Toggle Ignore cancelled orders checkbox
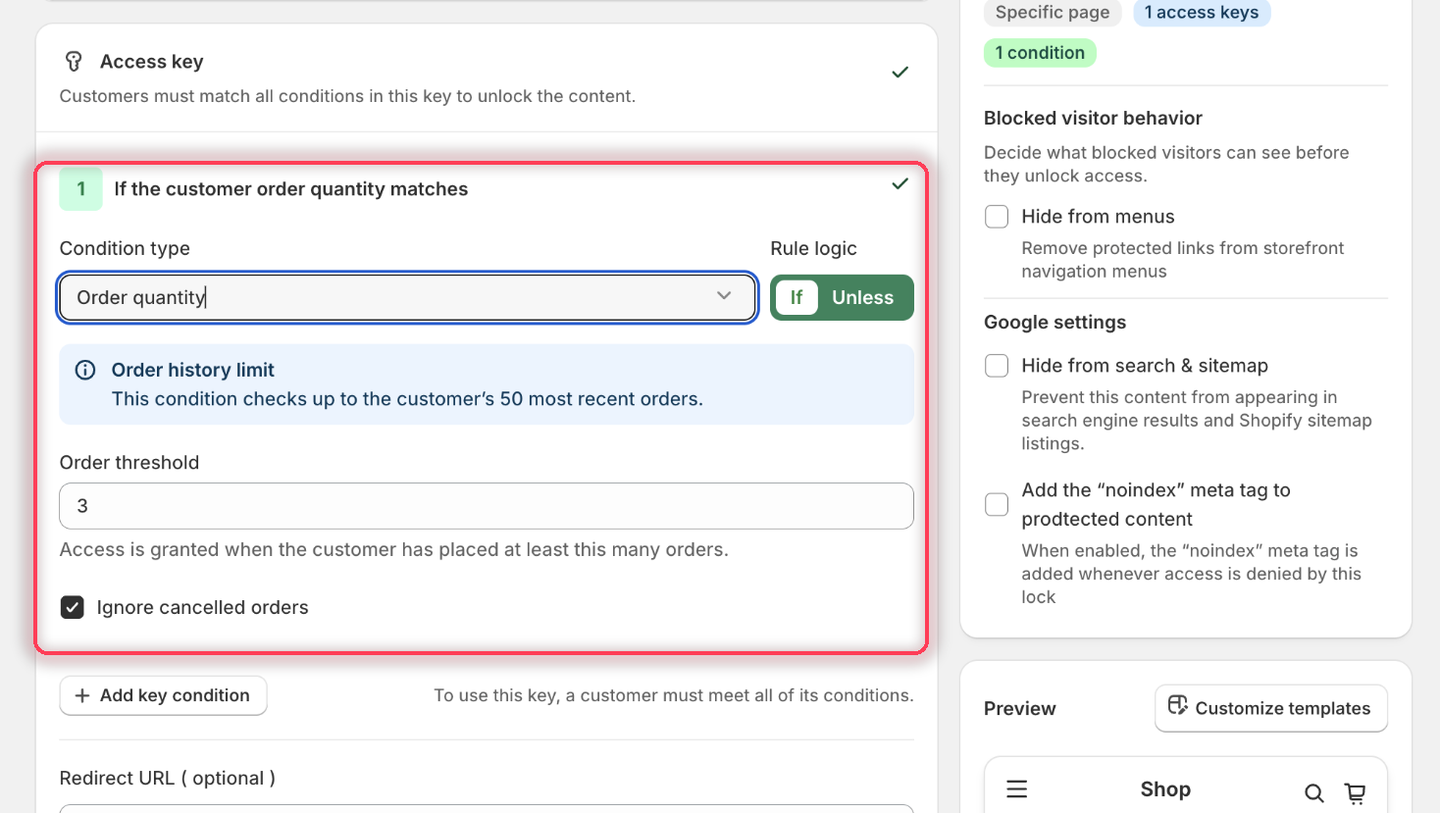This screenshot has height=813, width=1440. [72, 607]
